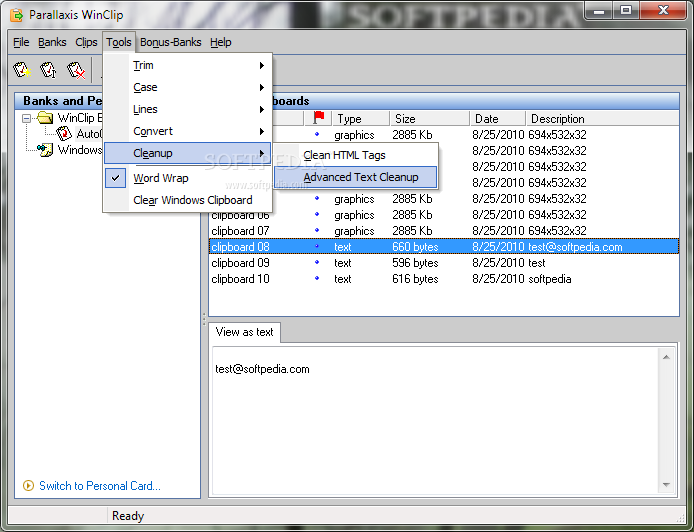Choose Clean HTML Tags
Viewport: 694px width, 532px height.
tap(355, 155)
